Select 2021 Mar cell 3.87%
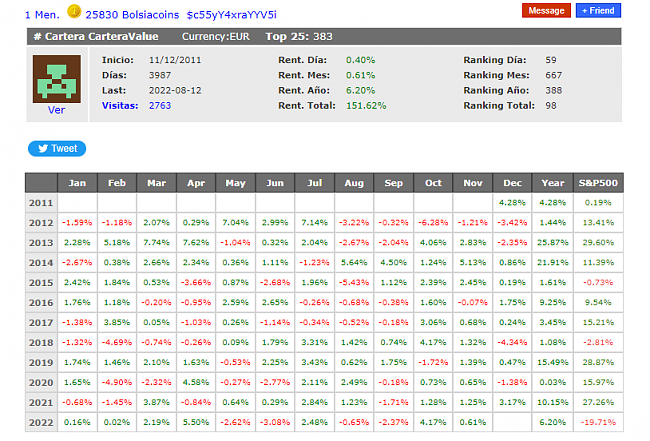This screenshot has height=441, width=650. (156, 402)
